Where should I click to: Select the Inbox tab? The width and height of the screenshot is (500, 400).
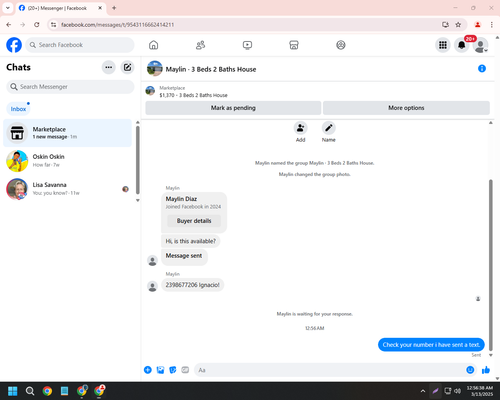click(x=18, y=109)
